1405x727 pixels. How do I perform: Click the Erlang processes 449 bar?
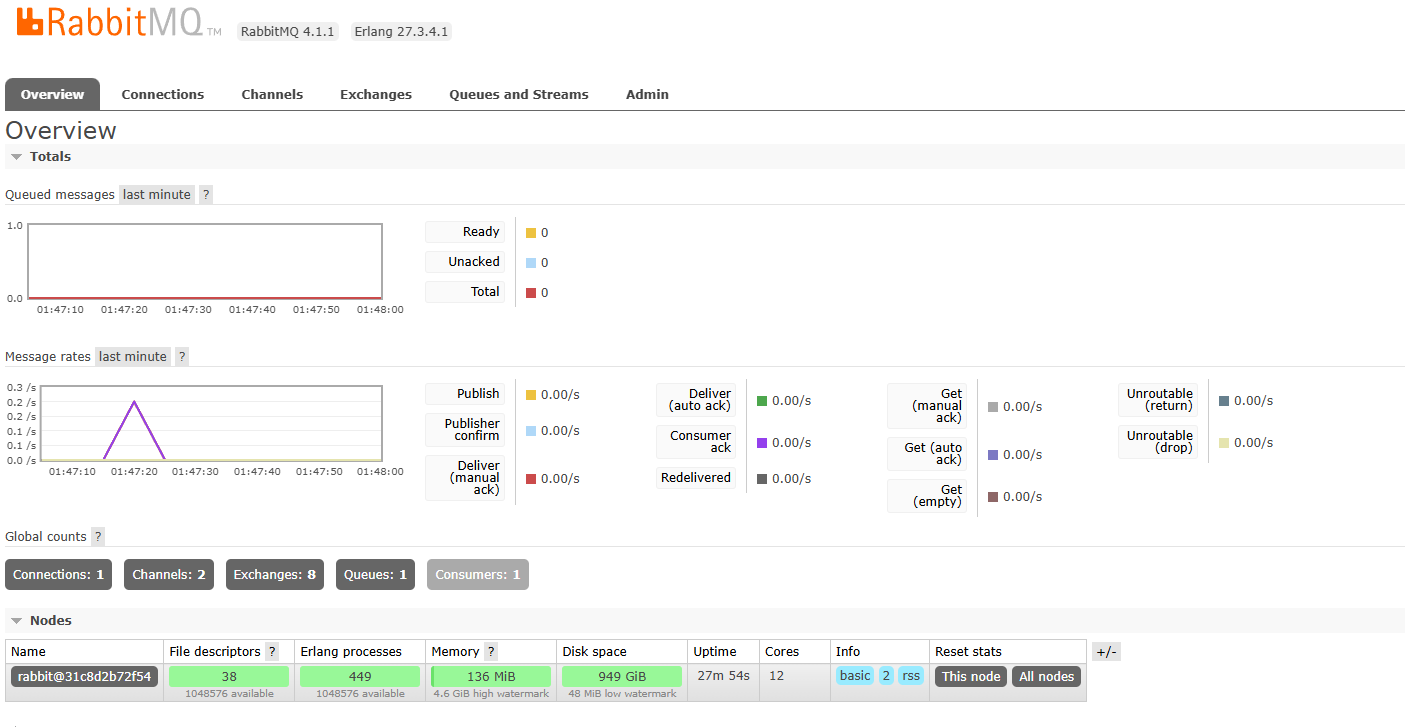click(360, 676)
